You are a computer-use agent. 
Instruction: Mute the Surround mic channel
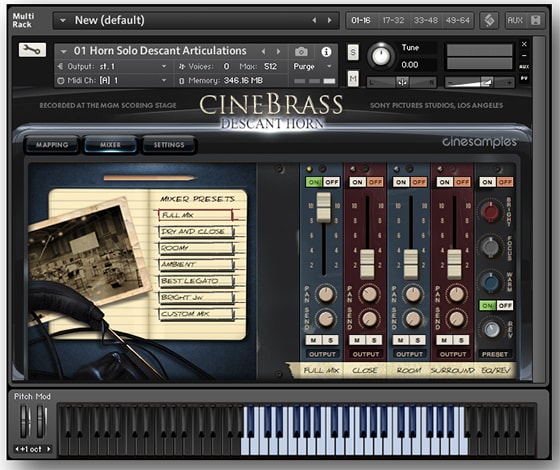pyautogui.click(x=444, y=340)
